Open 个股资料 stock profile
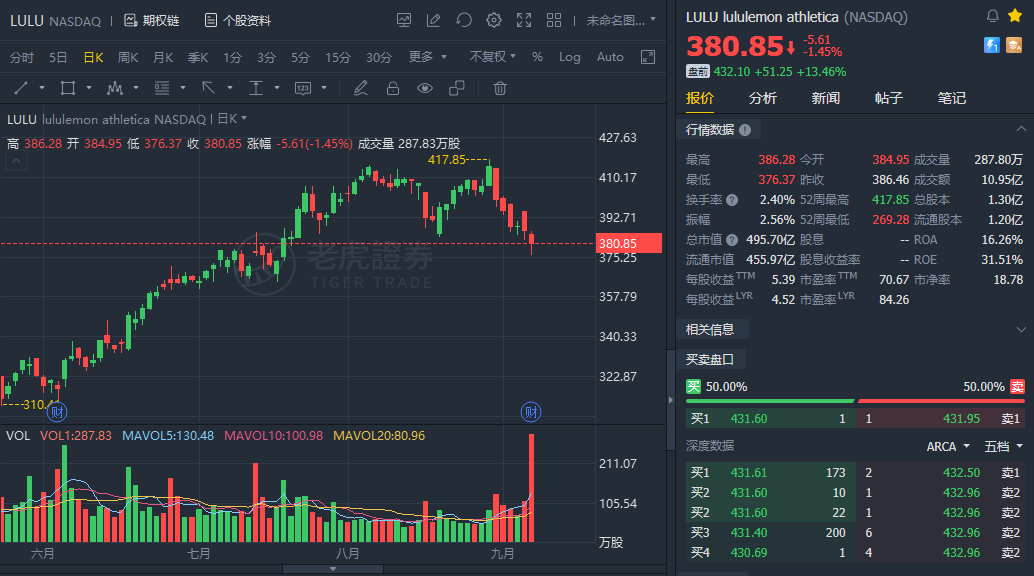 [237, 20]
